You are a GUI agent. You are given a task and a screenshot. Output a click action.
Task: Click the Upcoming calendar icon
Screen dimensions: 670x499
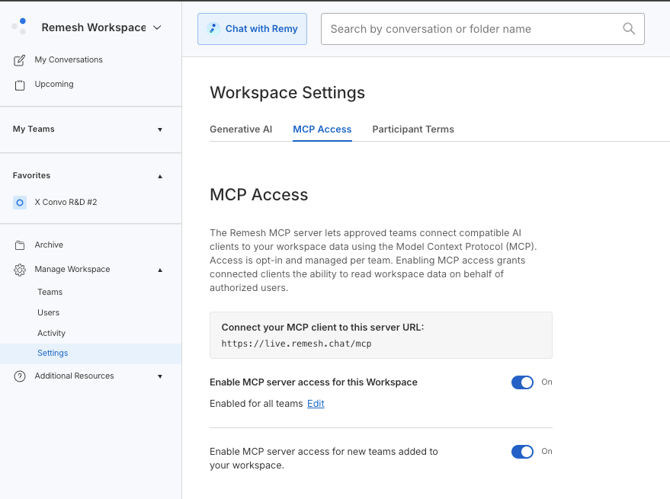[x=20, y=85]
